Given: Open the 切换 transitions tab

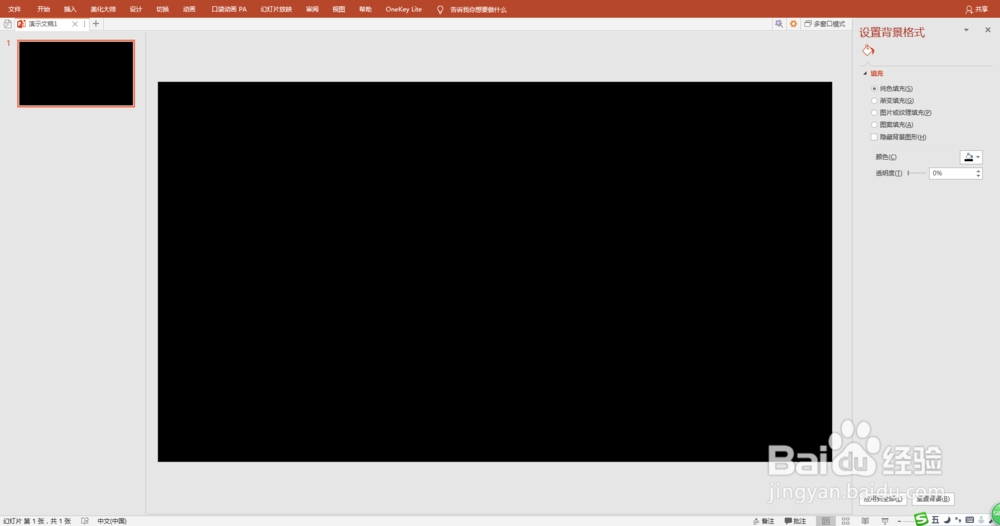Looking at the screenshot, I should point(163,10).
